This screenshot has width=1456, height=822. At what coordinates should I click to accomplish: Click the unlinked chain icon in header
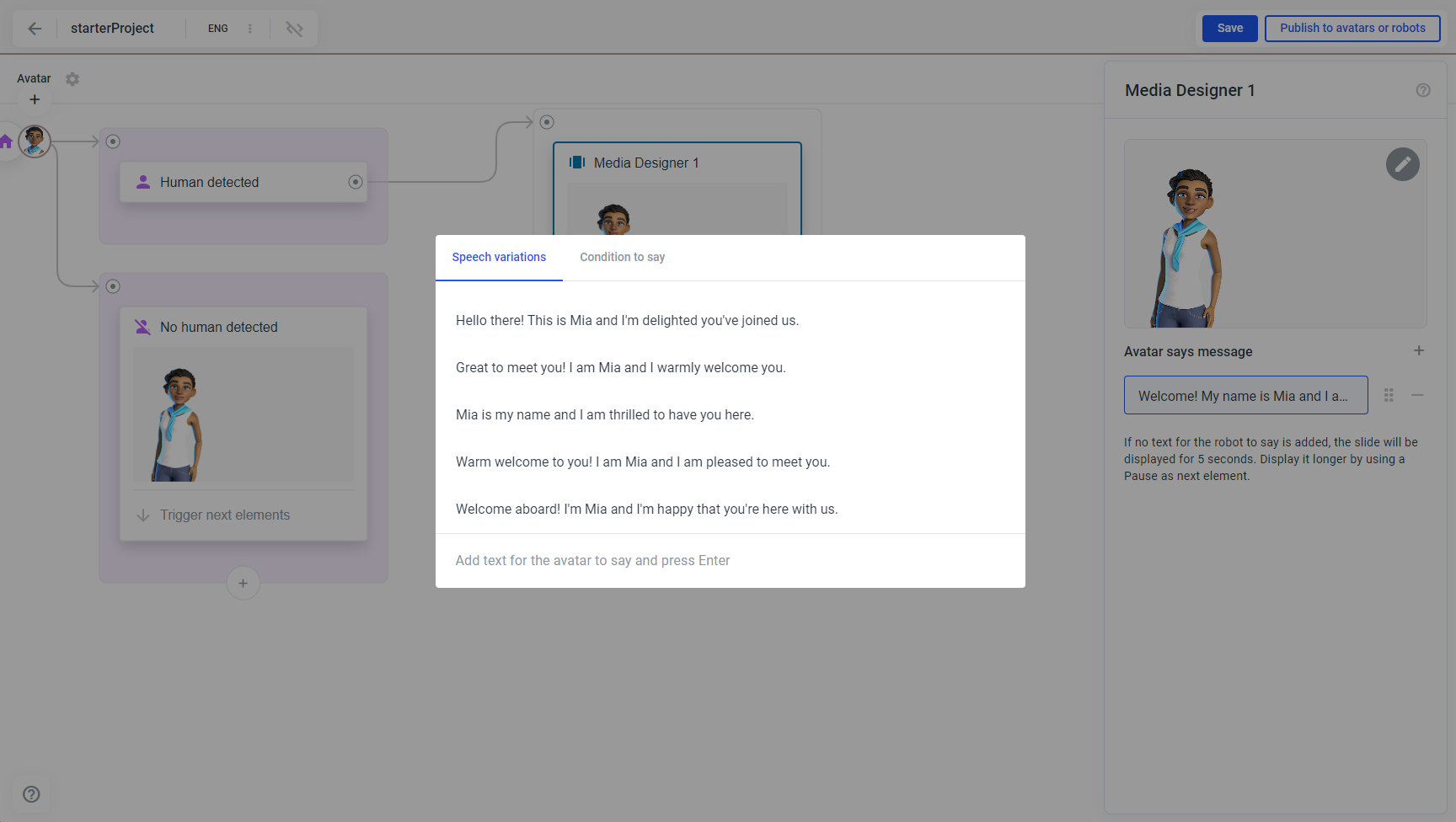(x=294, y=29)
